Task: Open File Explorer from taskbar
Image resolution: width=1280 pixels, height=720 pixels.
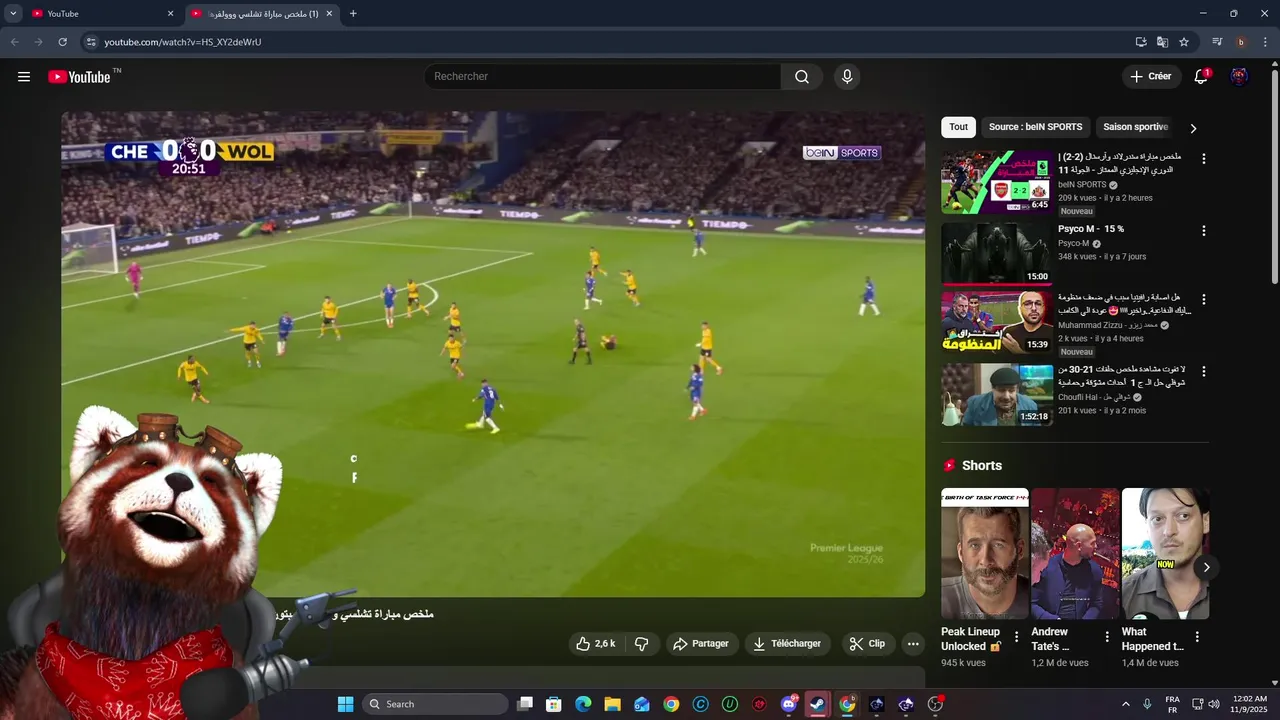Action: point(612,704)
